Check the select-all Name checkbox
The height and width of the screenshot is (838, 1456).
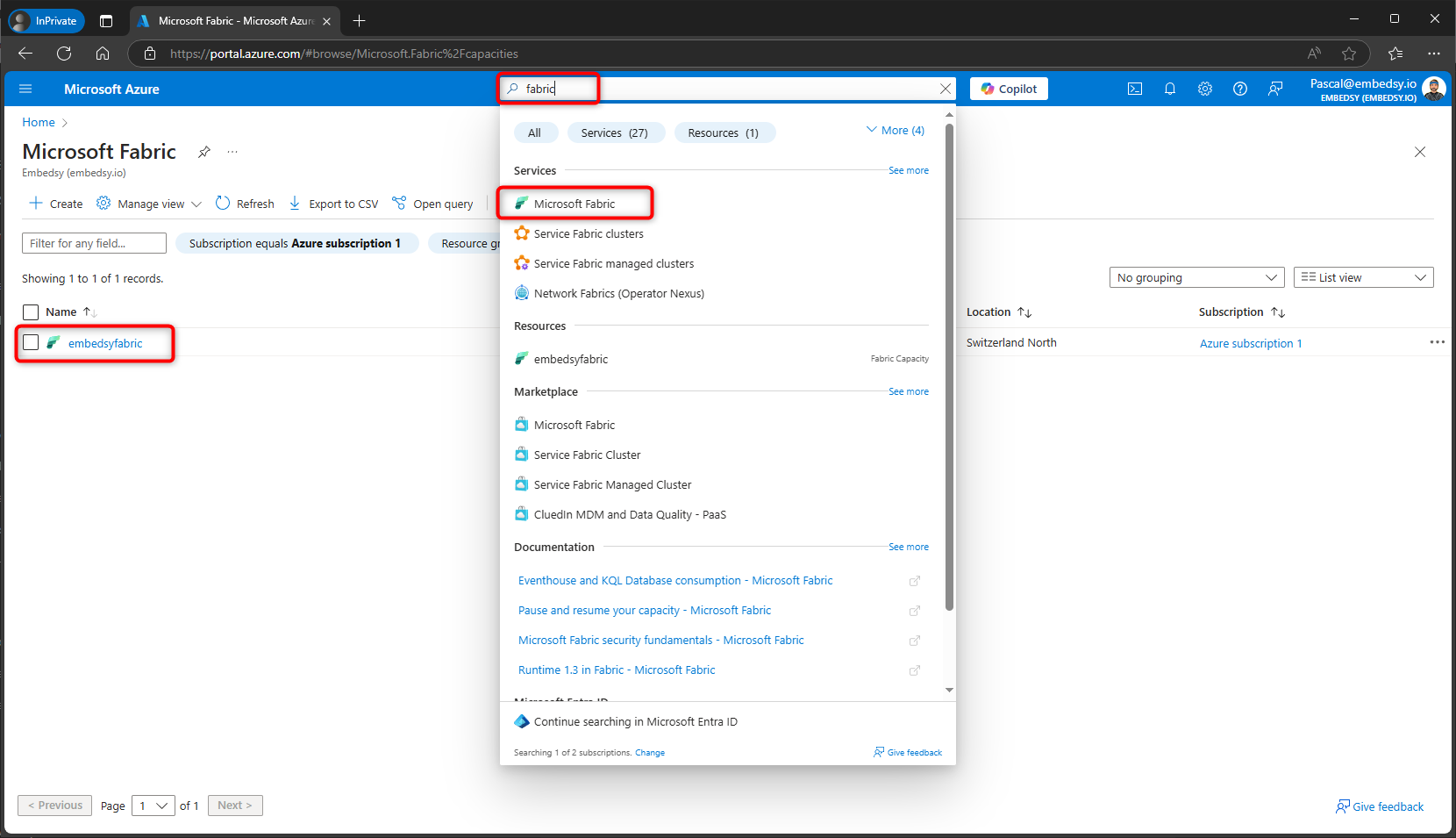coord(31,312)
